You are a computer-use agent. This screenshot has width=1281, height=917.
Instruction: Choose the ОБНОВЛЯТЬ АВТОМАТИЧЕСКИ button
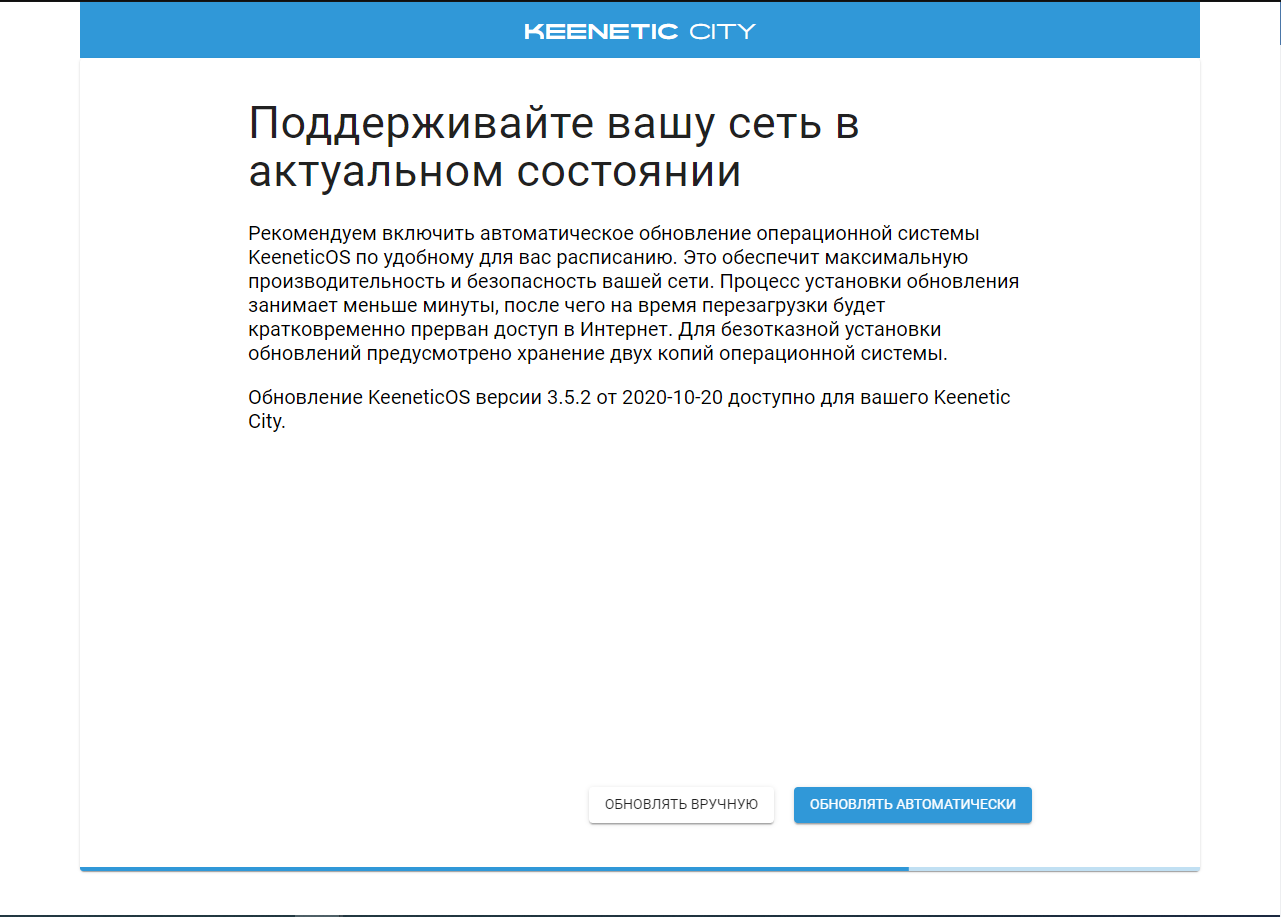coord(912,805)
